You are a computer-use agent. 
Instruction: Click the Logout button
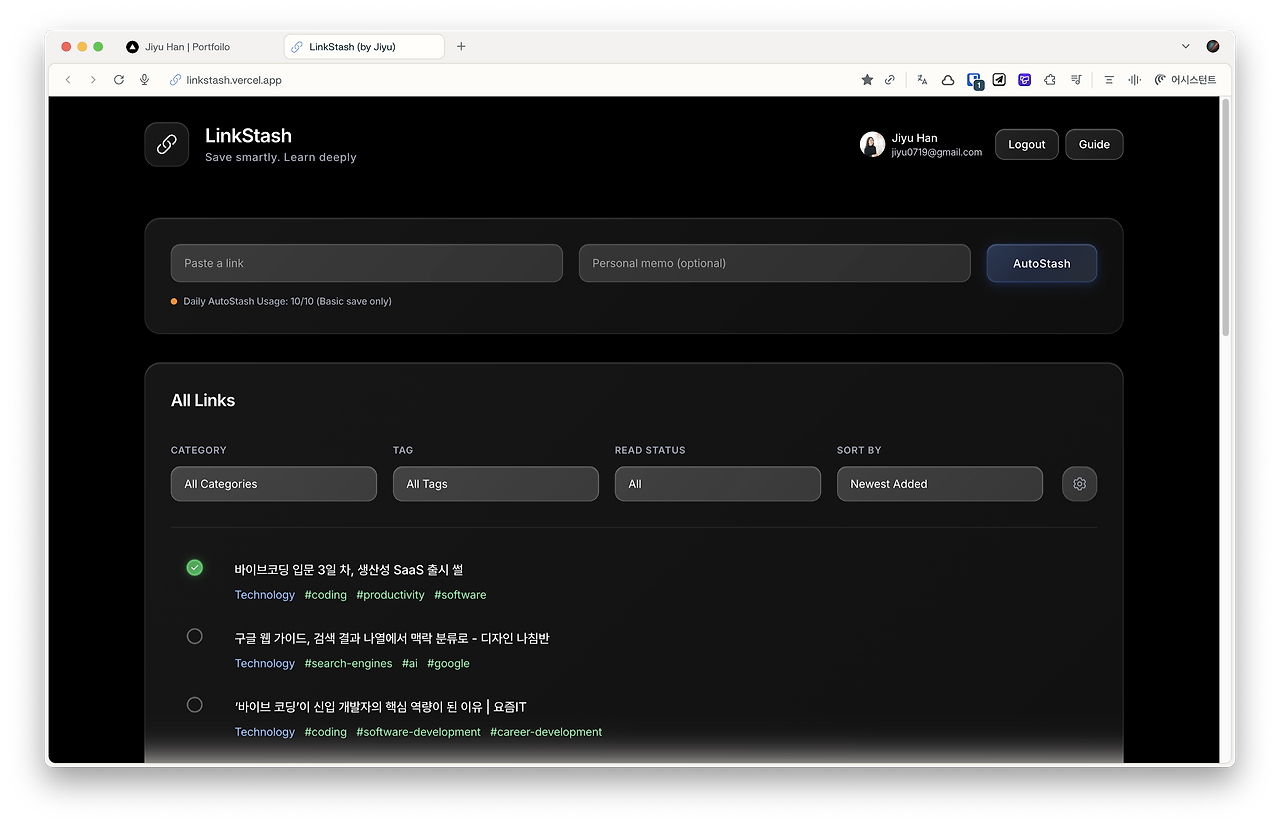(x=1026, y=144)
